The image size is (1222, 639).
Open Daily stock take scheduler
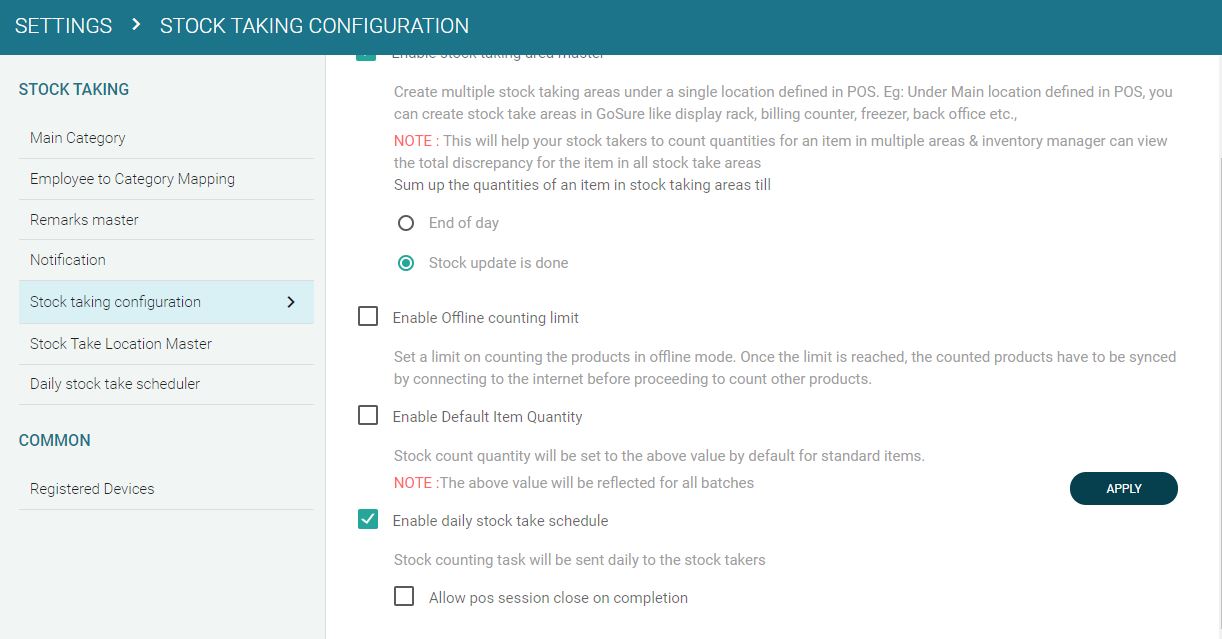[x=115, y=384]
